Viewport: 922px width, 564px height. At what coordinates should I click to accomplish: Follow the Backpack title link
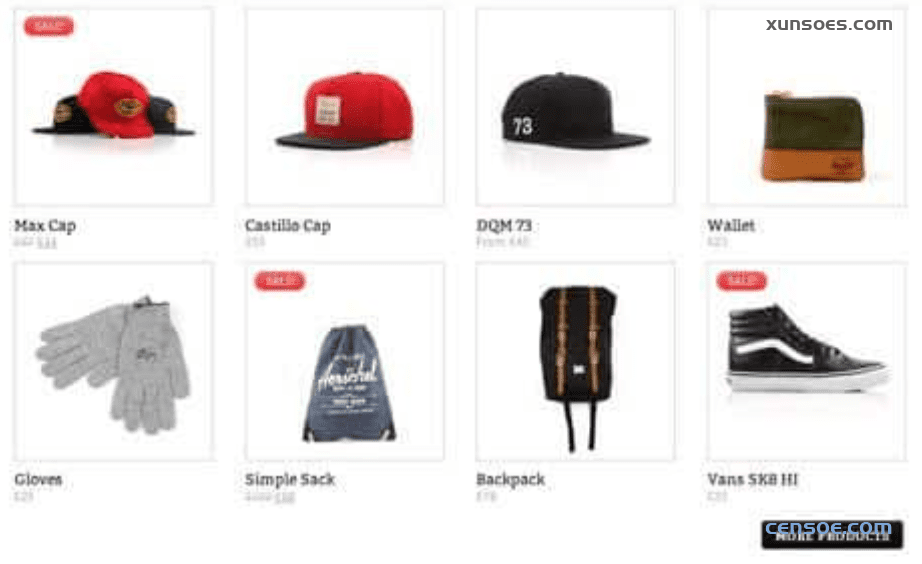510,479
